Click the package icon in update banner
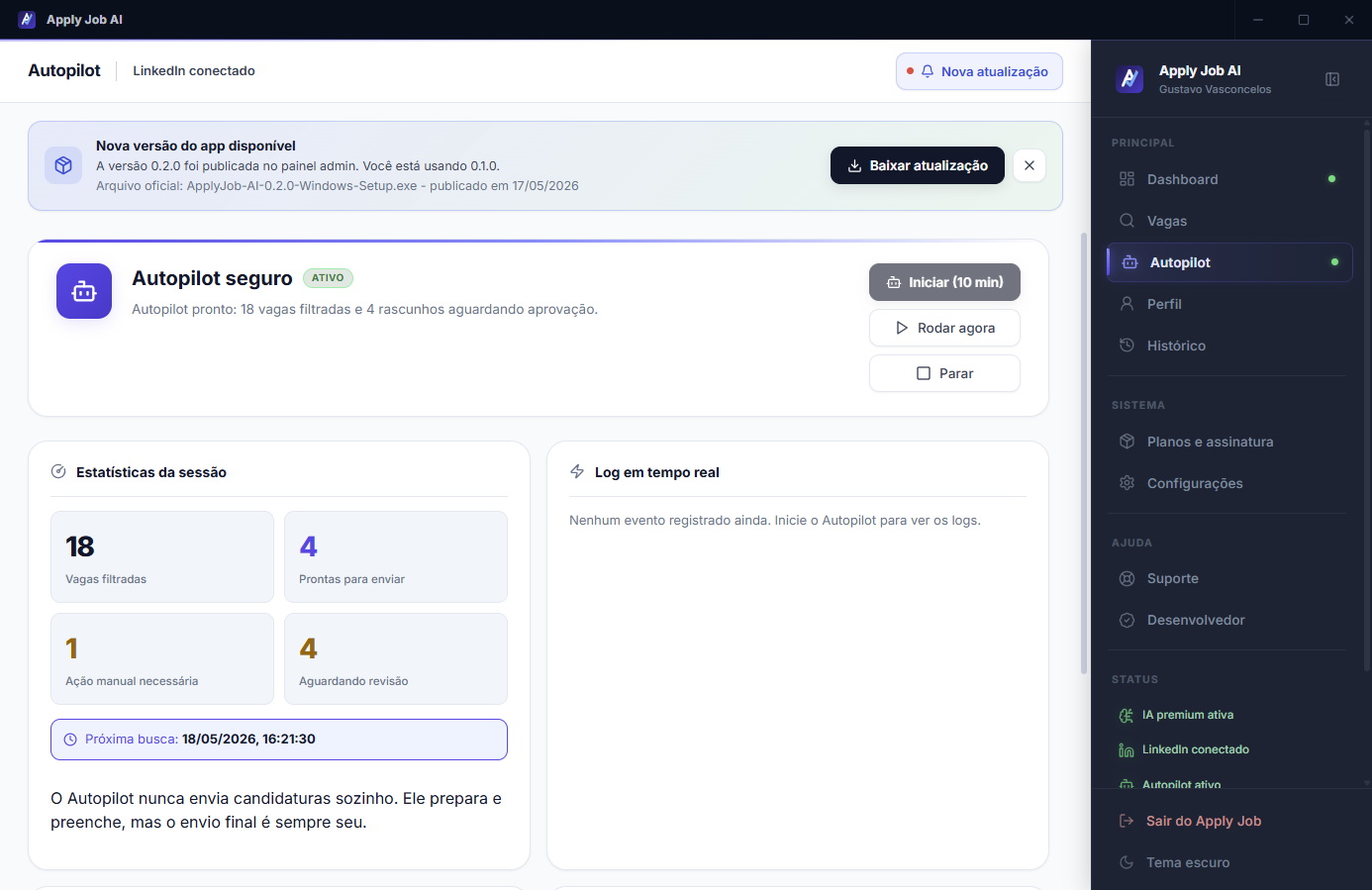This screenshot has height=890, width=1372. (x=63, y=165)
